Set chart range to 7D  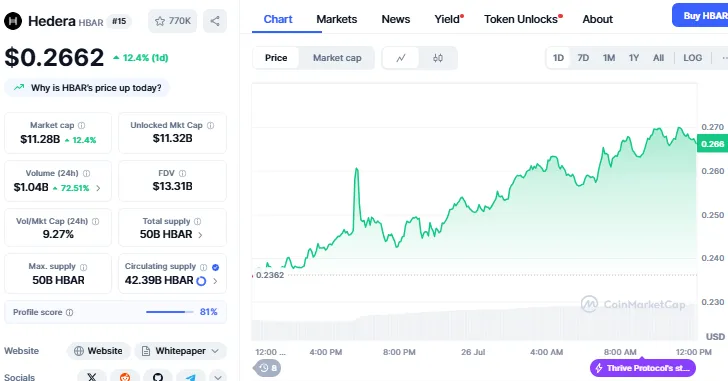tap(583, 58)
